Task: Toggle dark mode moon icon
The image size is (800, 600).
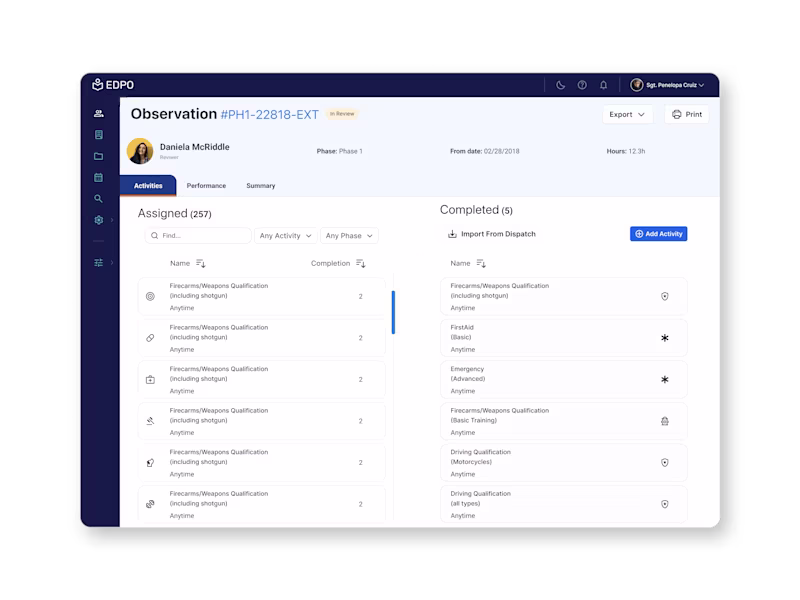Action: 560,85
